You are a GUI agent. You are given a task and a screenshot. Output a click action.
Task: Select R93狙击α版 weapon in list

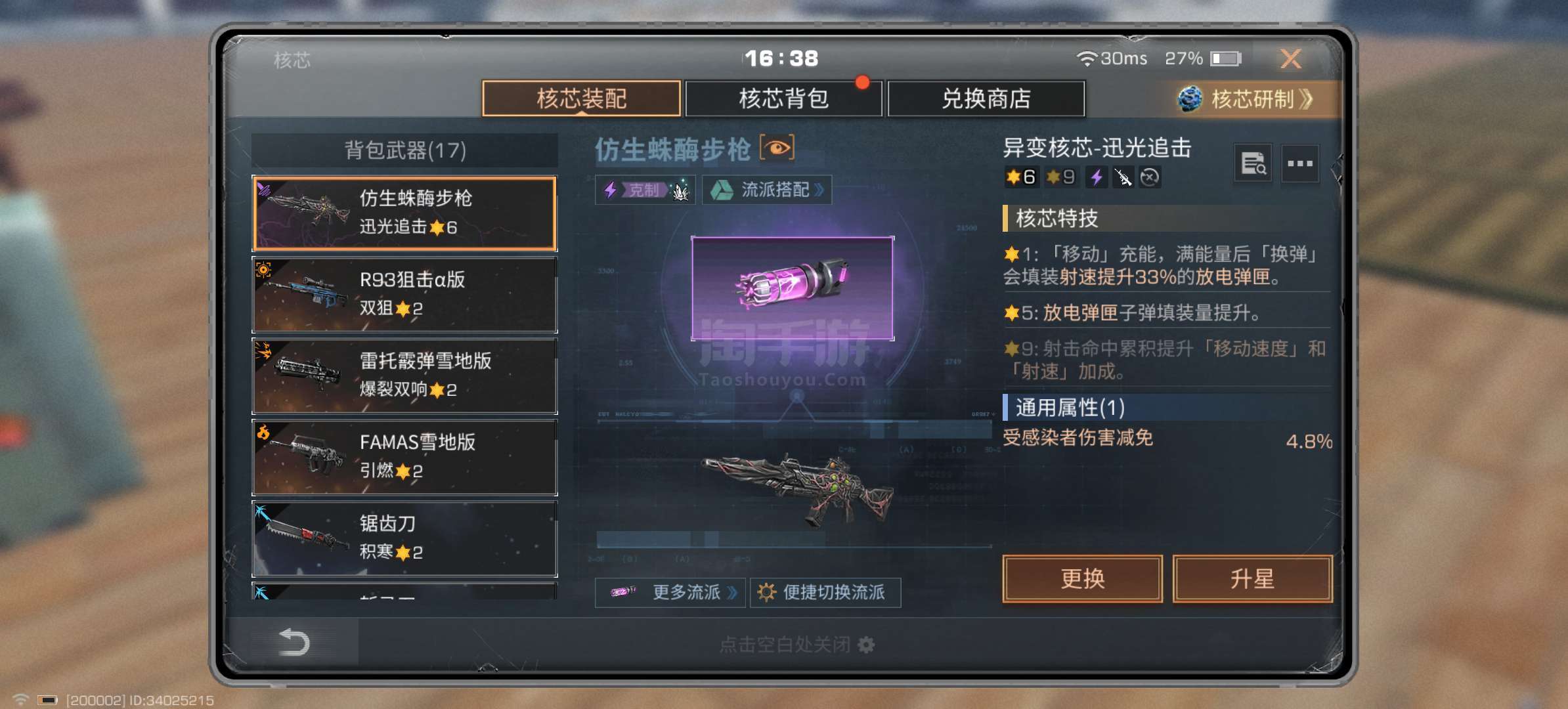pos(404,295)
